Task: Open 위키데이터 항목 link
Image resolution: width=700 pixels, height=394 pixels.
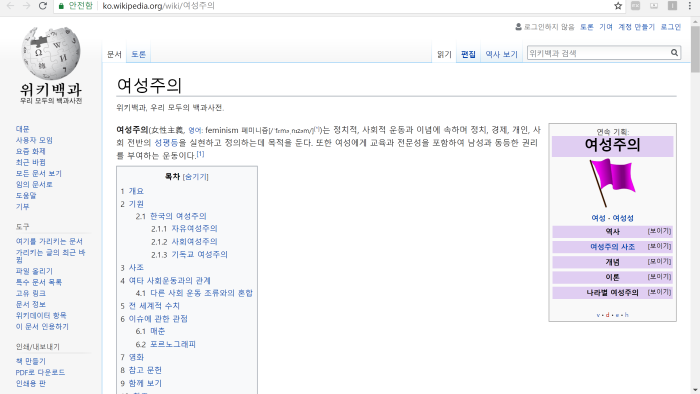Action: pyautogui.click(x=41, y=315)
